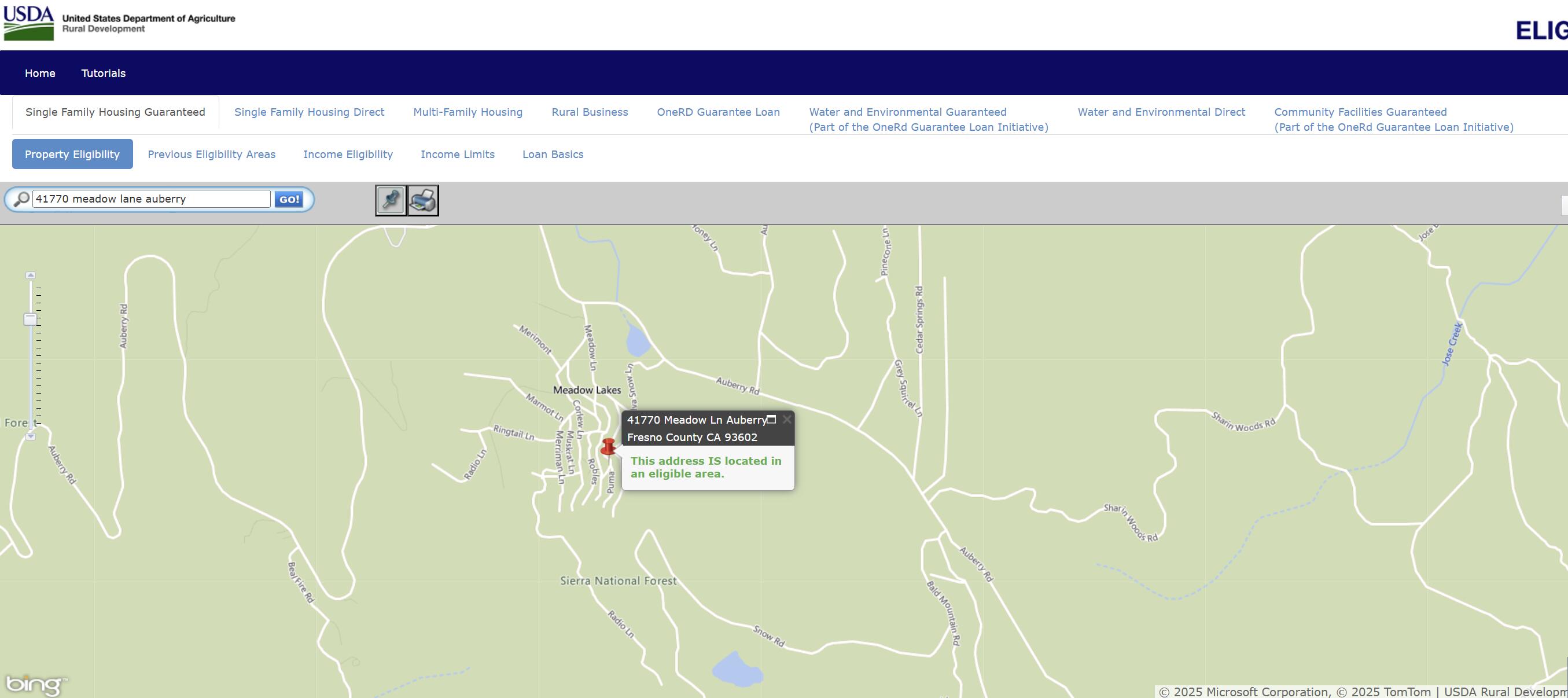Close the address info popup
This screenshot has height=698, width=1568.
[x=786, y=419]
